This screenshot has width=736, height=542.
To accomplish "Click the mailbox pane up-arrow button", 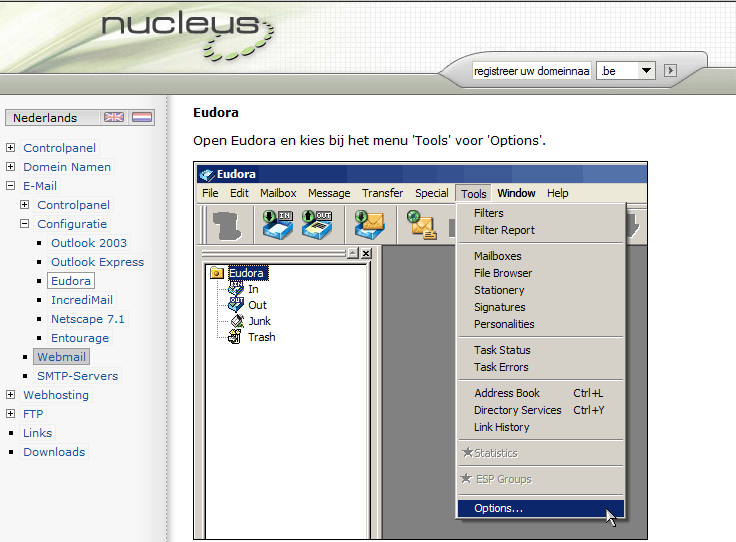I will (x=353, y=253).
